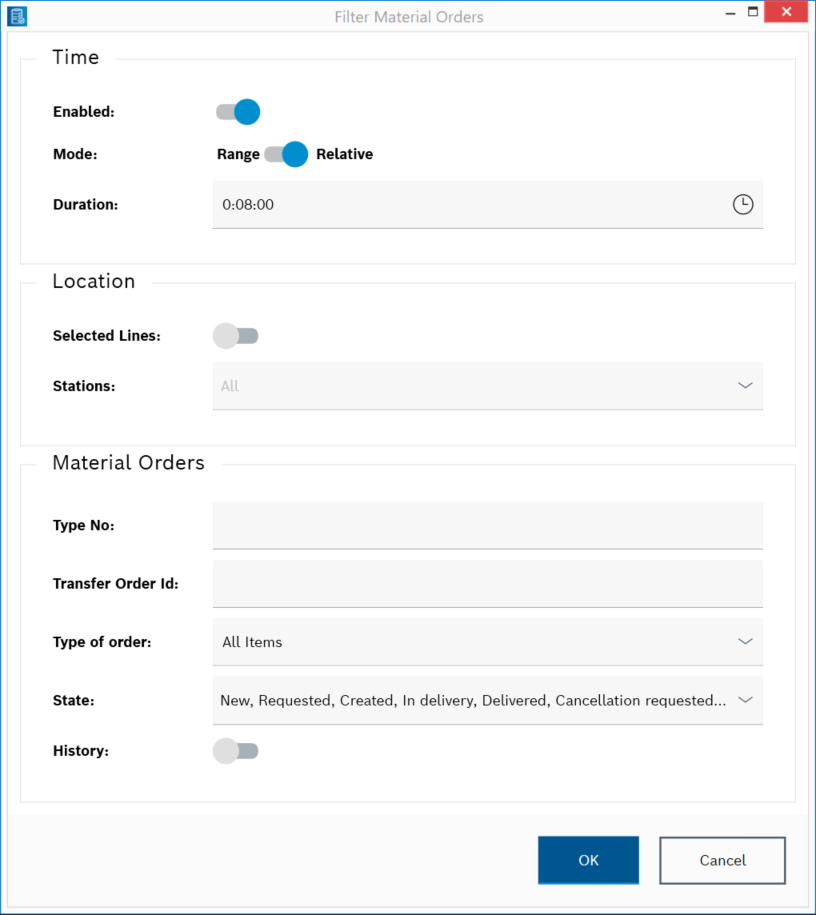Click the Material Orders section heading
816x915 pixels.
point(128,463)
